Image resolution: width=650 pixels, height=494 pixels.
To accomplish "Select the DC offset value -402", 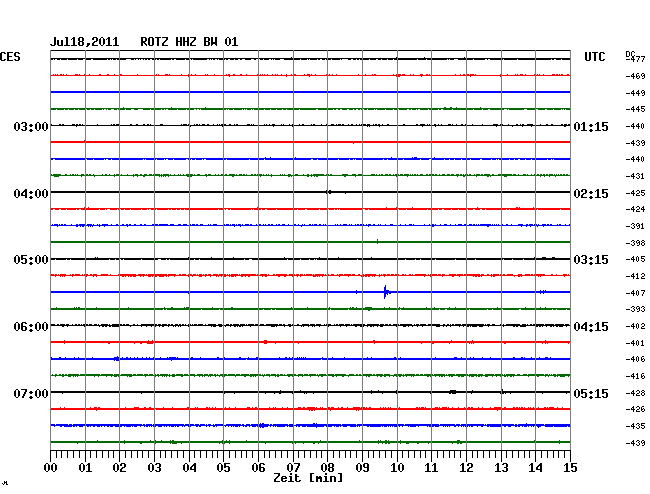I will (635, 327).
